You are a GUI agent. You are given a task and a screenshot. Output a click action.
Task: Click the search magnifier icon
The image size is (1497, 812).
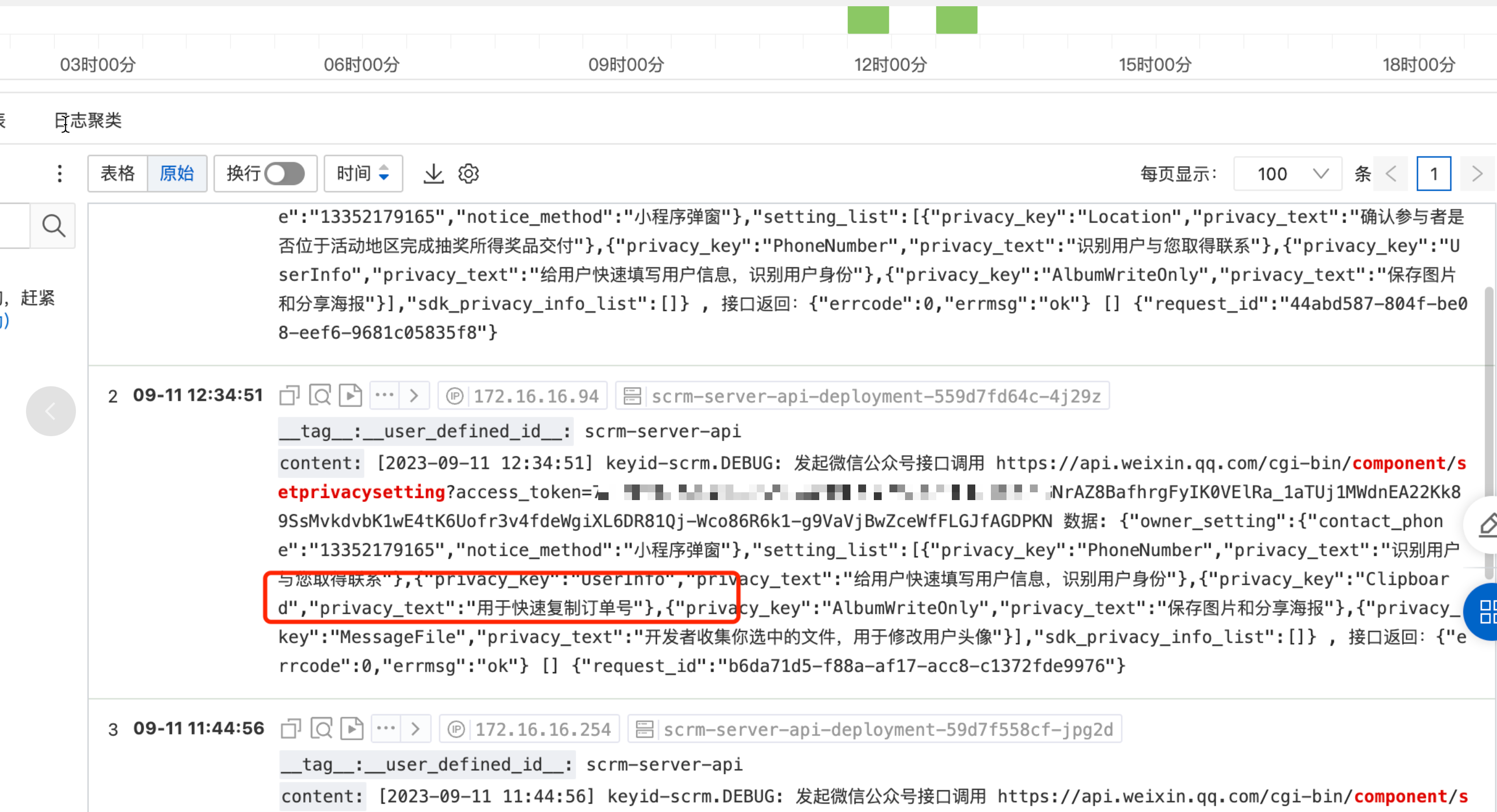coord(54,226)
